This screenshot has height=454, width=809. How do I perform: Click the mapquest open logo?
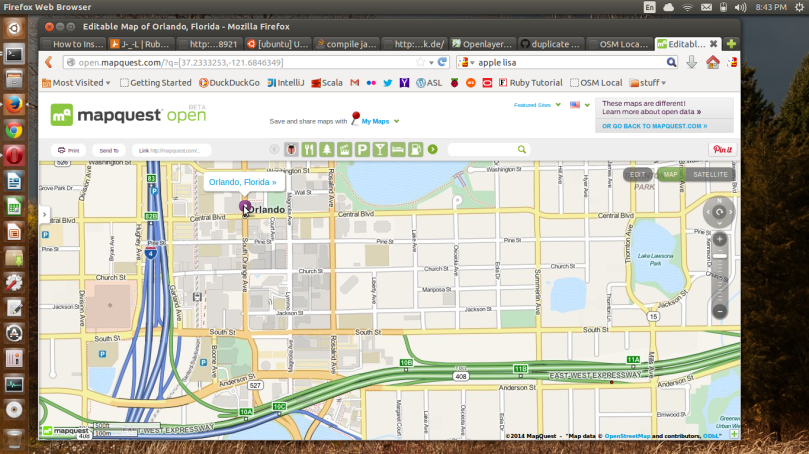[128, 115]
